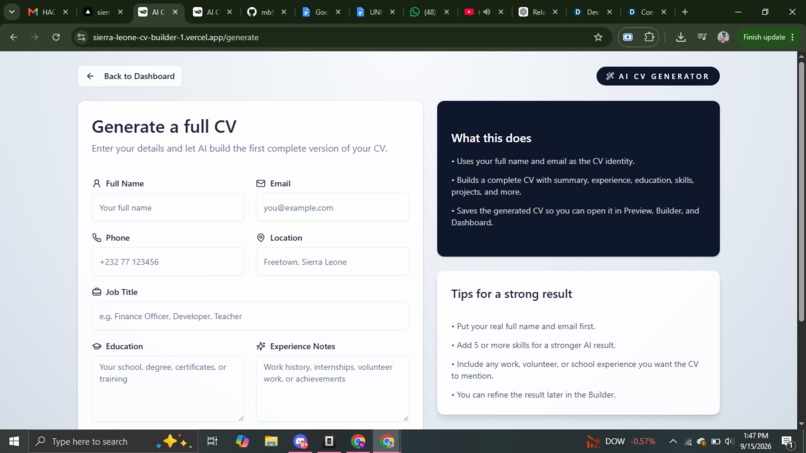
Task: Click the sparkle icon beside Experience Notes
Action: [261, 346]
